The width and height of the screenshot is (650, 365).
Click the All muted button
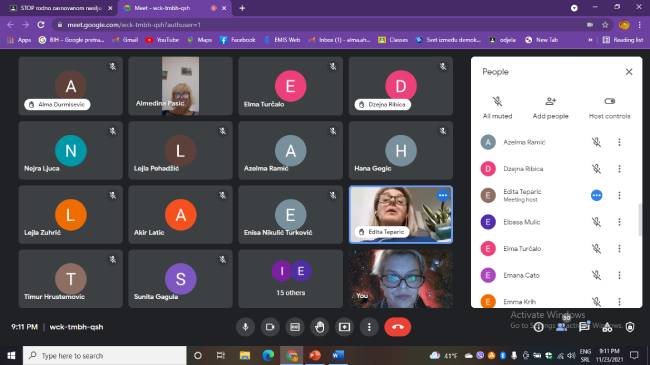click(497, 108)
